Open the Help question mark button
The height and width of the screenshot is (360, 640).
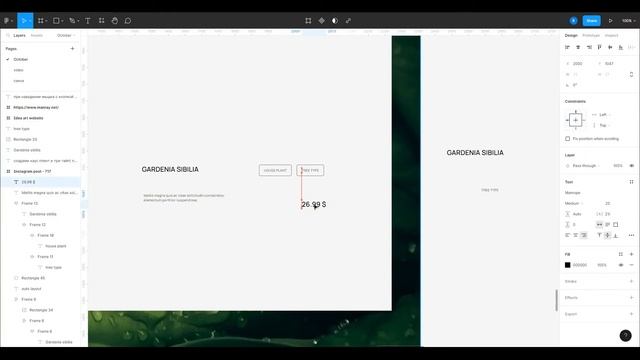625,336
